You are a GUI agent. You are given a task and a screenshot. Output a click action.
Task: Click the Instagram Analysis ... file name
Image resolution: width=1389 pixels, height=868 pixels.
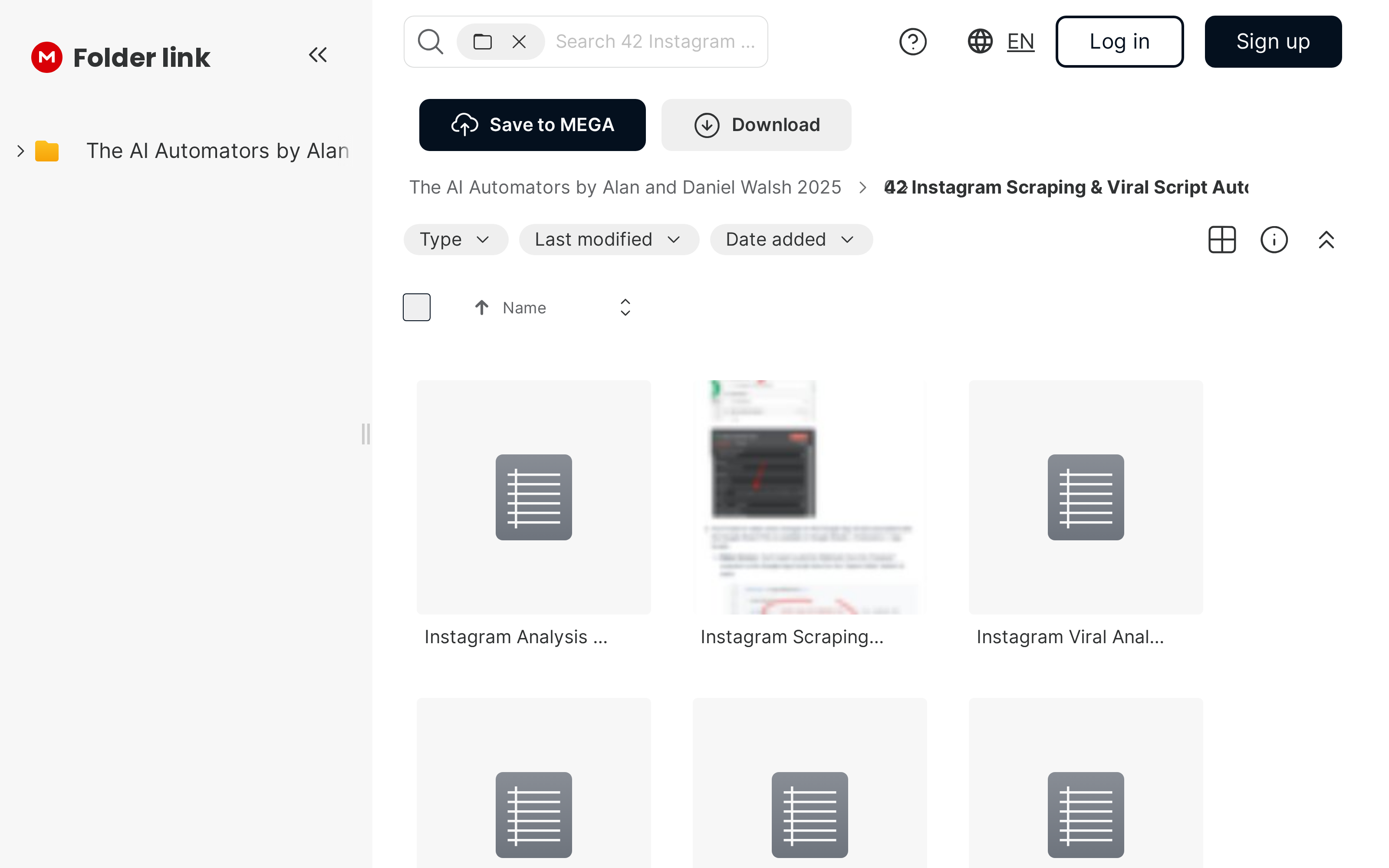[515, 637]
